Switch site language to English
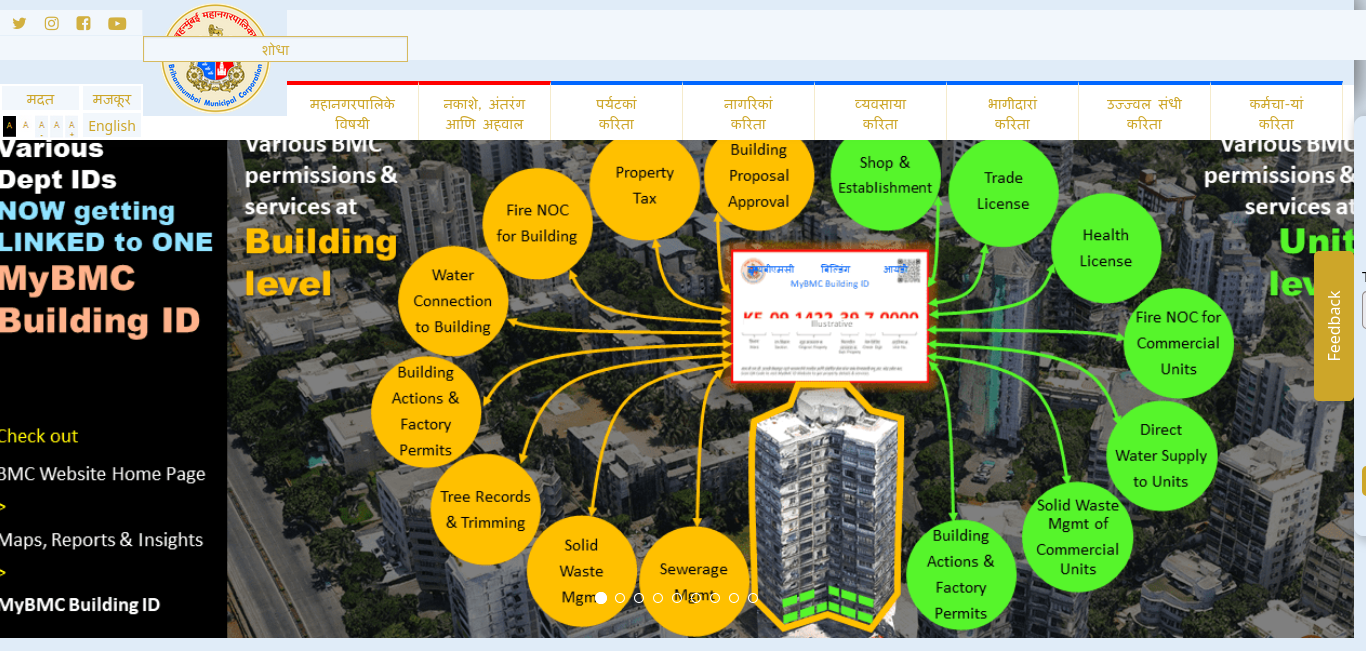 click(x=112, y=126)
